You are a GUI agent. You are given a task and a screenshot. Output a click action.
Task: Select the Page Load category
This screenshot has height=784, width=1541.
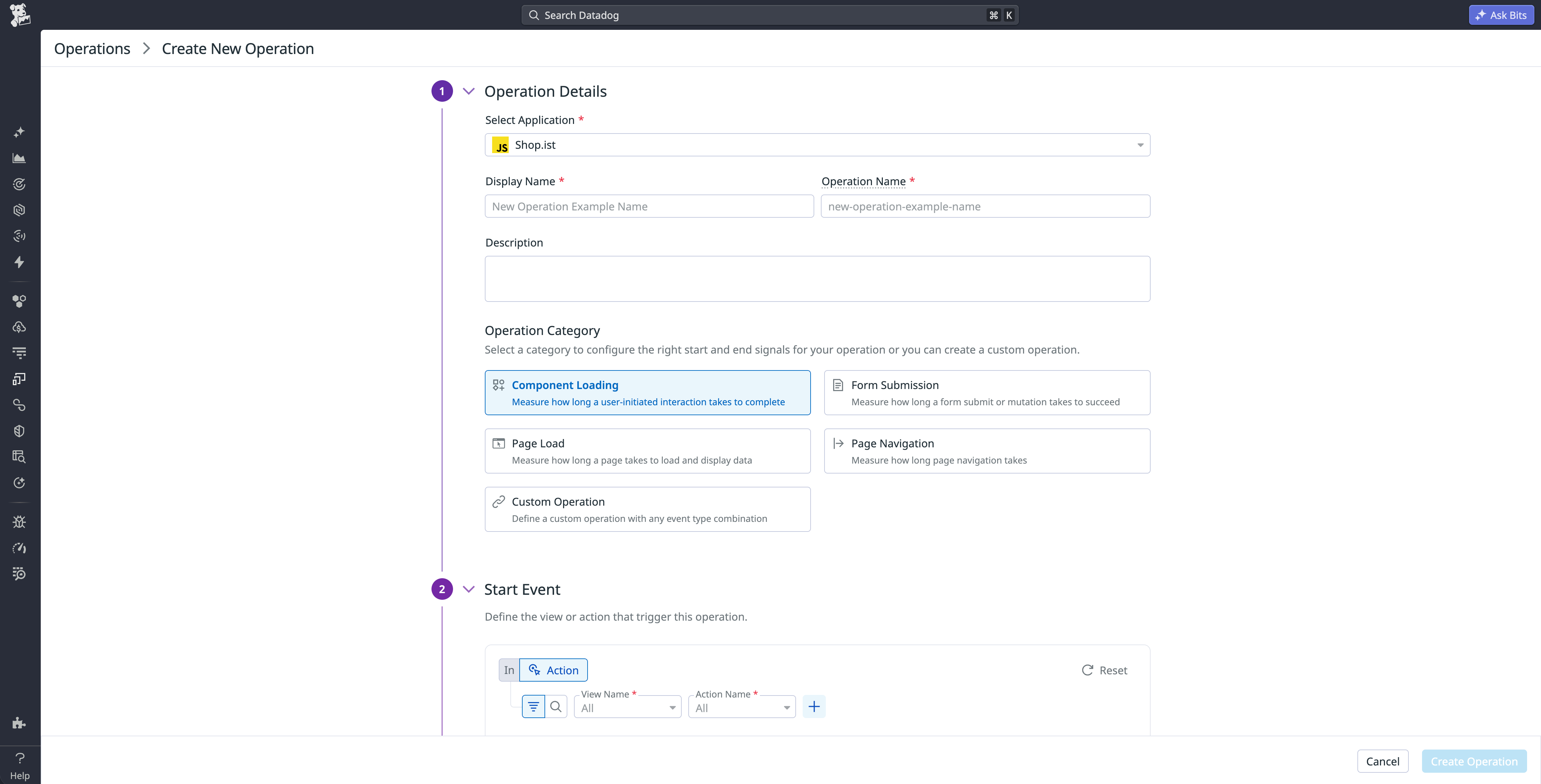[x=647, y=451]
